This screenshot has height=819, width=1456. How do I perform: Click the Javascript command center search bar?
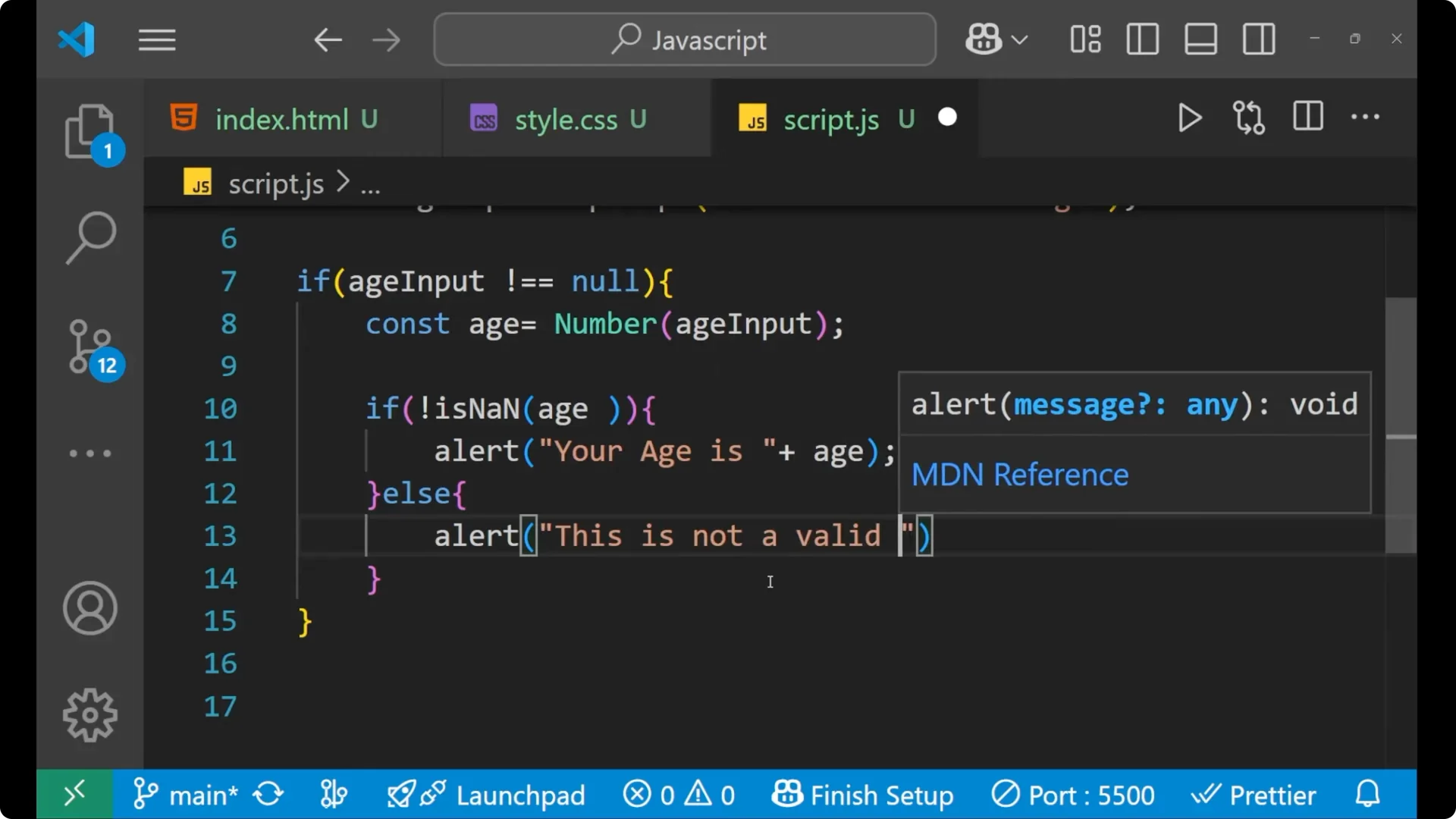[x=684, y=39]
